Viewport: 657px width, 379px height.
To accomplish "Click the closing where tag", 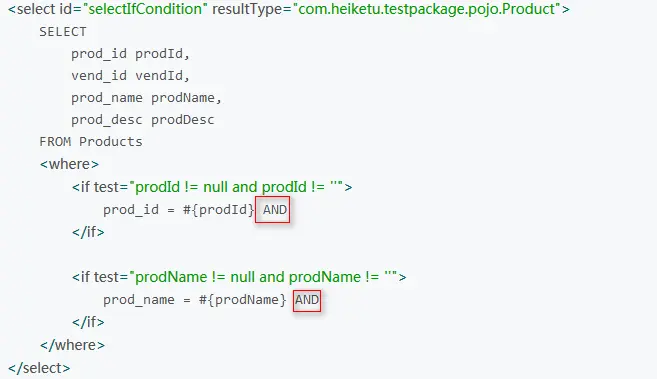I will (72, 345).
